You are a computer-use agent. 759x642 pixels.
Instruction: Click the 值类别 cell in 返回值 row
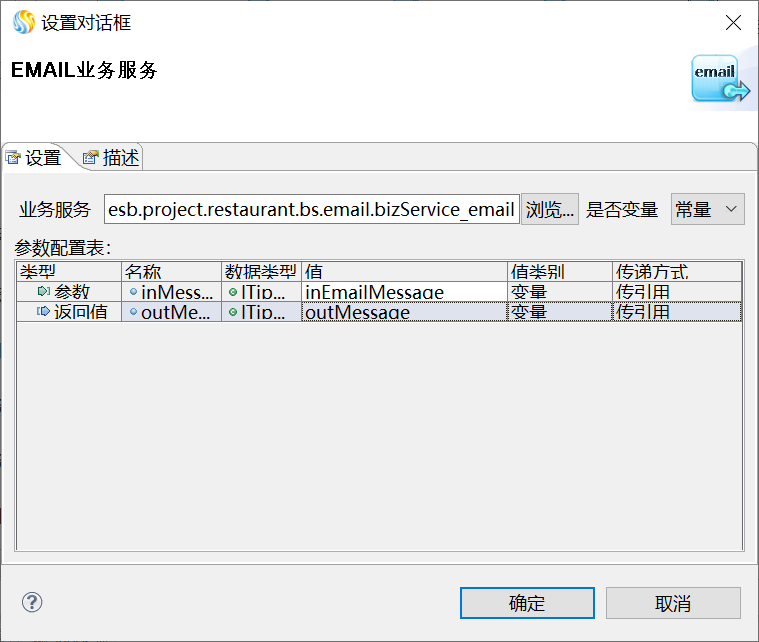(x=559, y=312)
